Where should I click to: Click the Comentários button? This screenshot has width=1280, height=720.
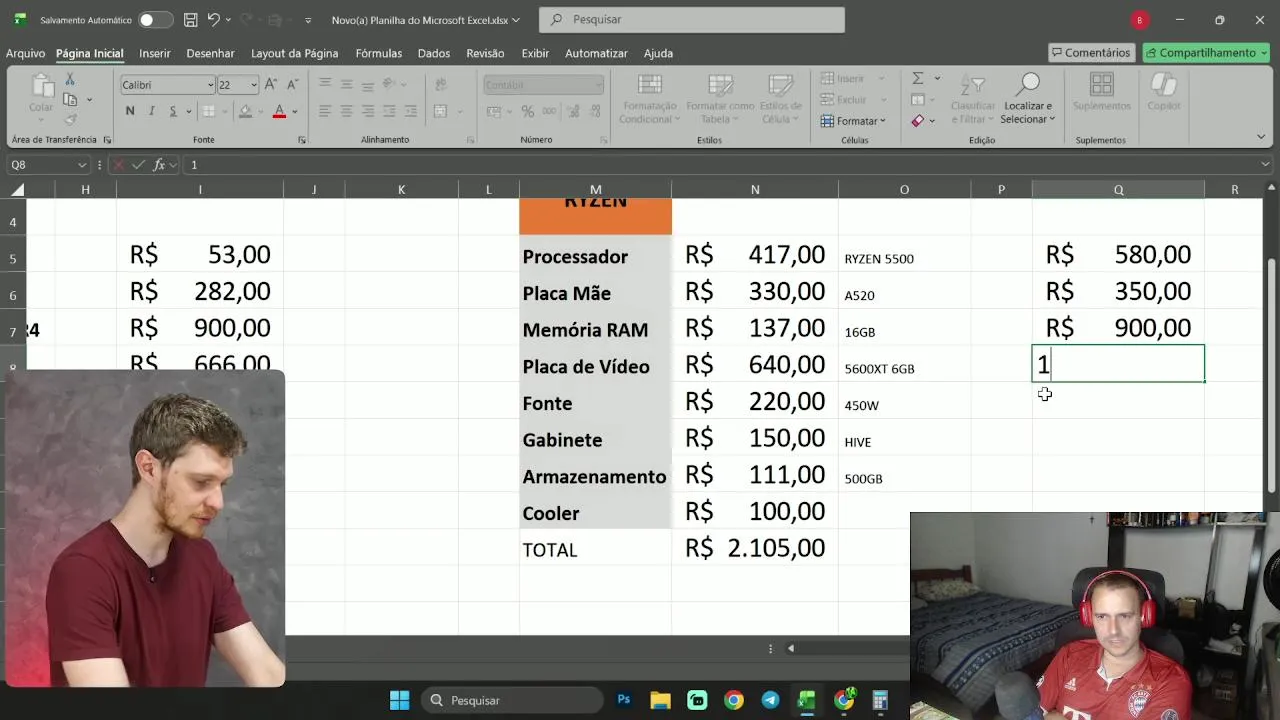(x=1090, y=53)
